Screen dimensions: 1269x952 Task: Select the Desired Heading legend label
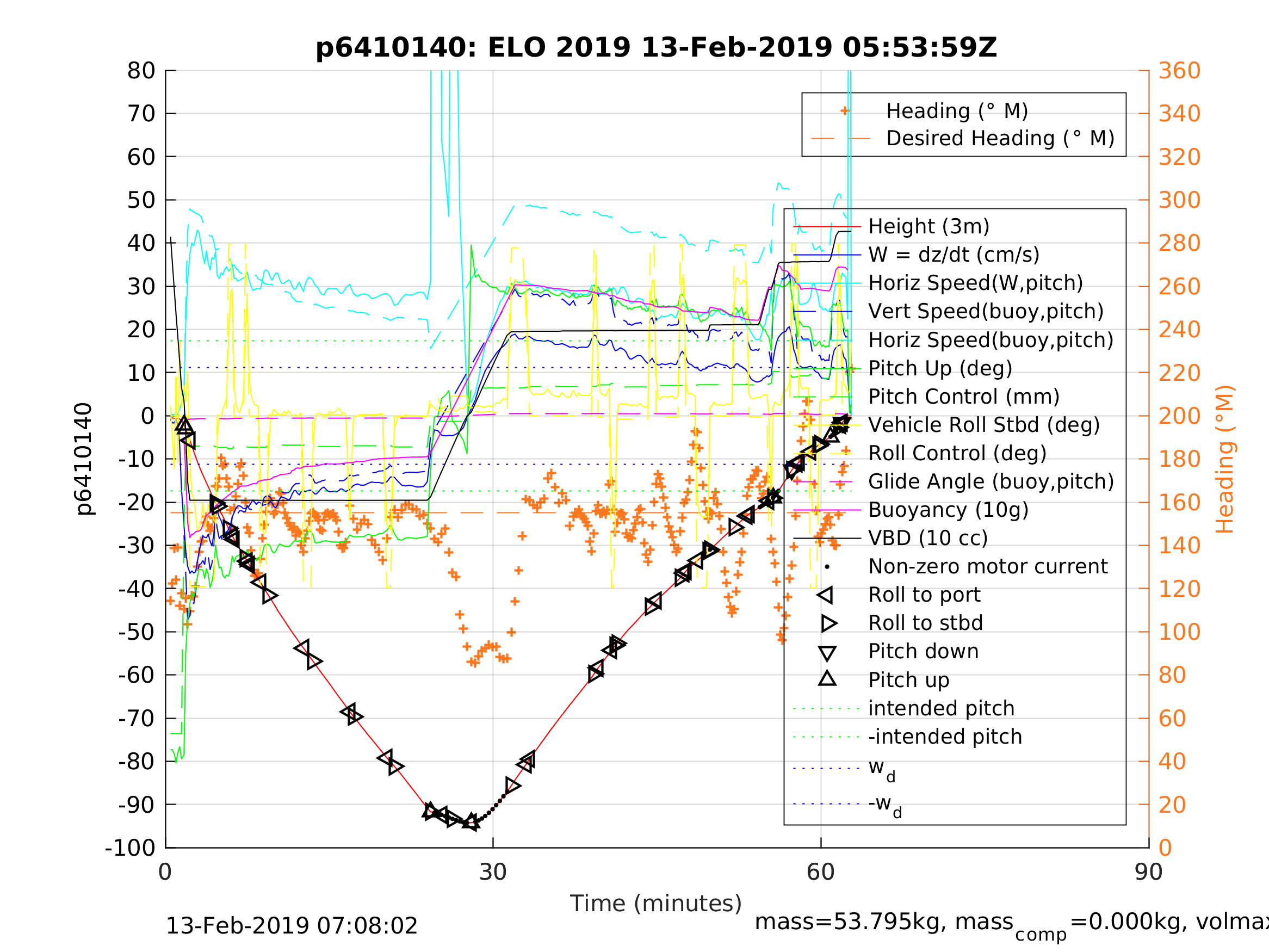[x=1000, y=138]
